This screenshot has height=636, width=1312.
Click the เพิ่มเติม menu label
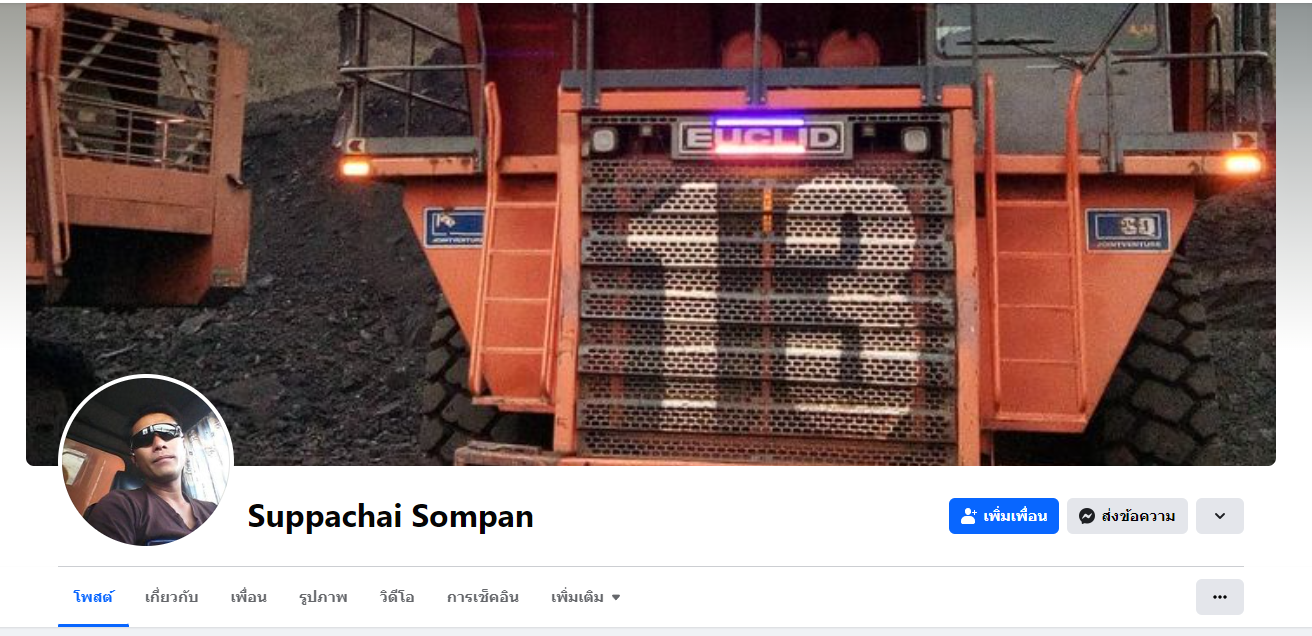pos(577,597)
